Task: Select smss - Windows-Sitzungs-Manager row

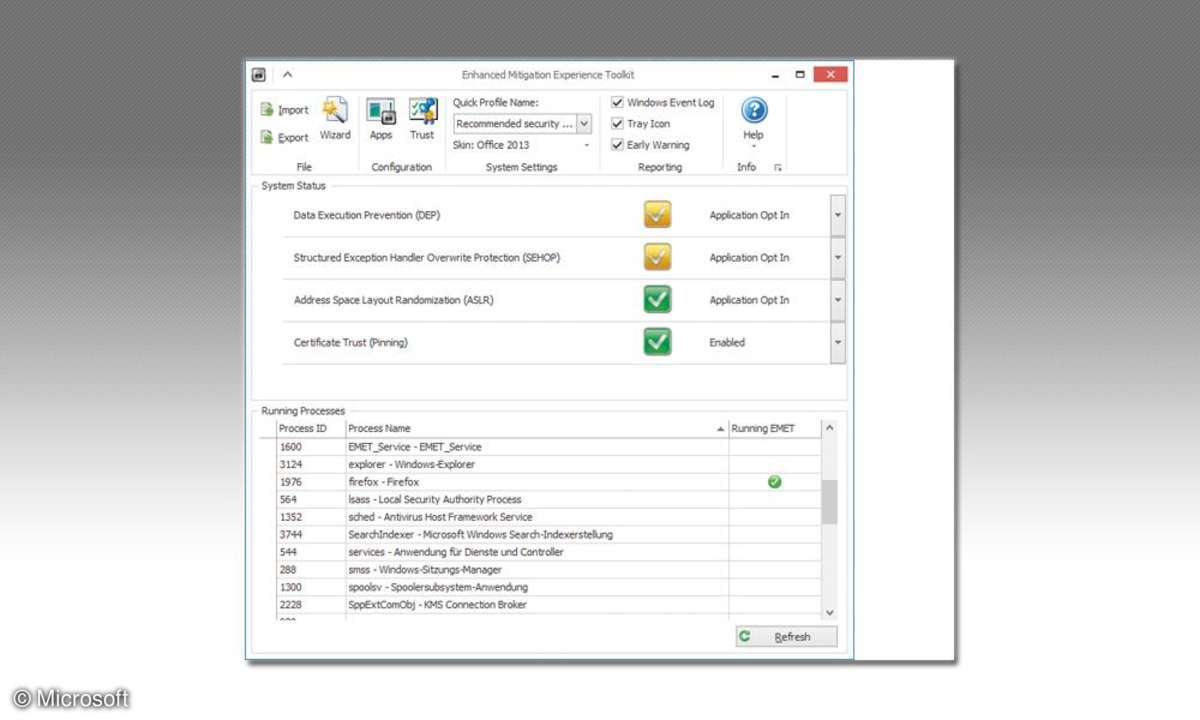Action: (548, 570)
